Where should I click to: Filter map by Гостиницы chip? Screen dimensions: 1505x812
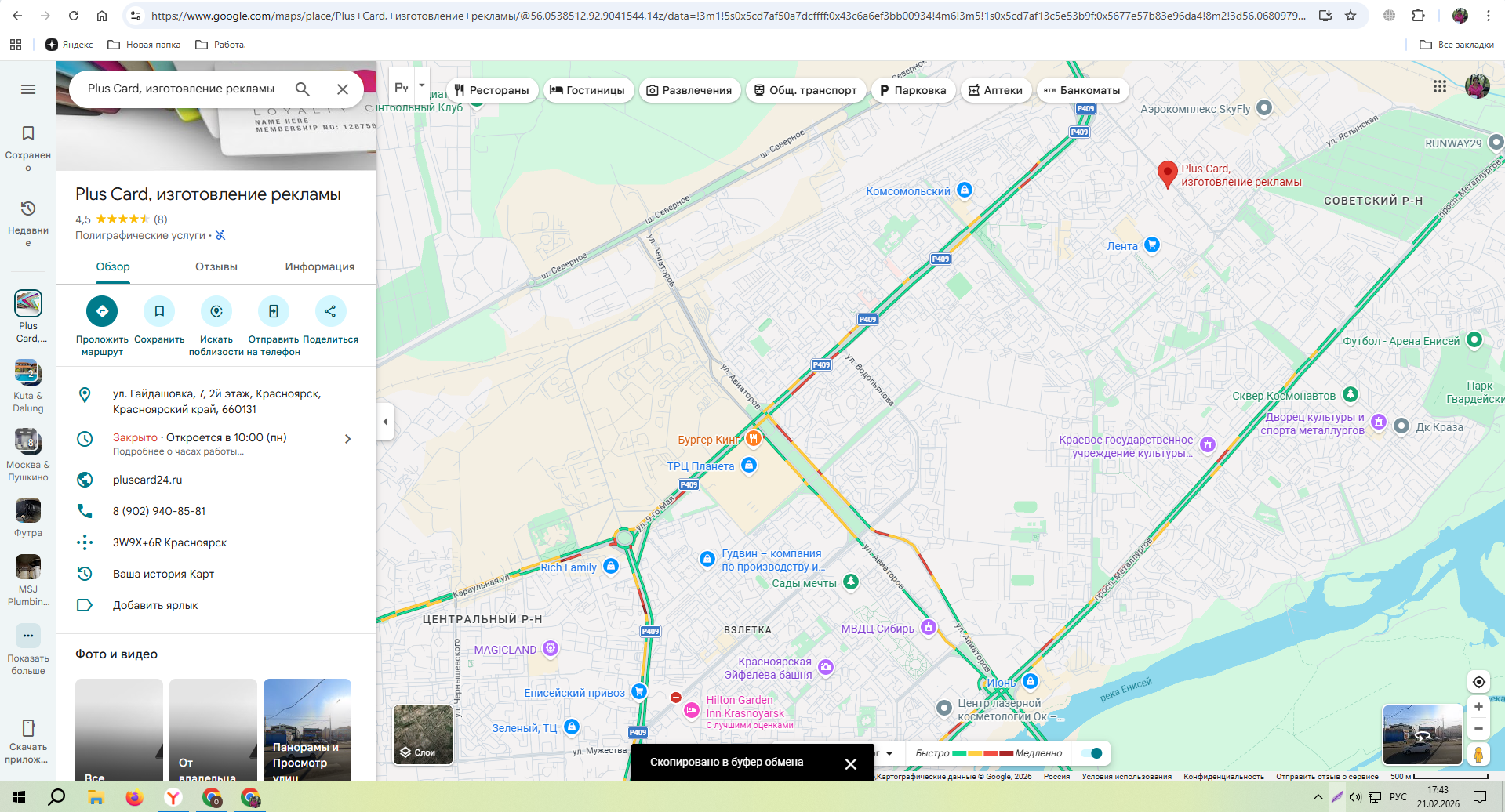[x=587, y=90]
